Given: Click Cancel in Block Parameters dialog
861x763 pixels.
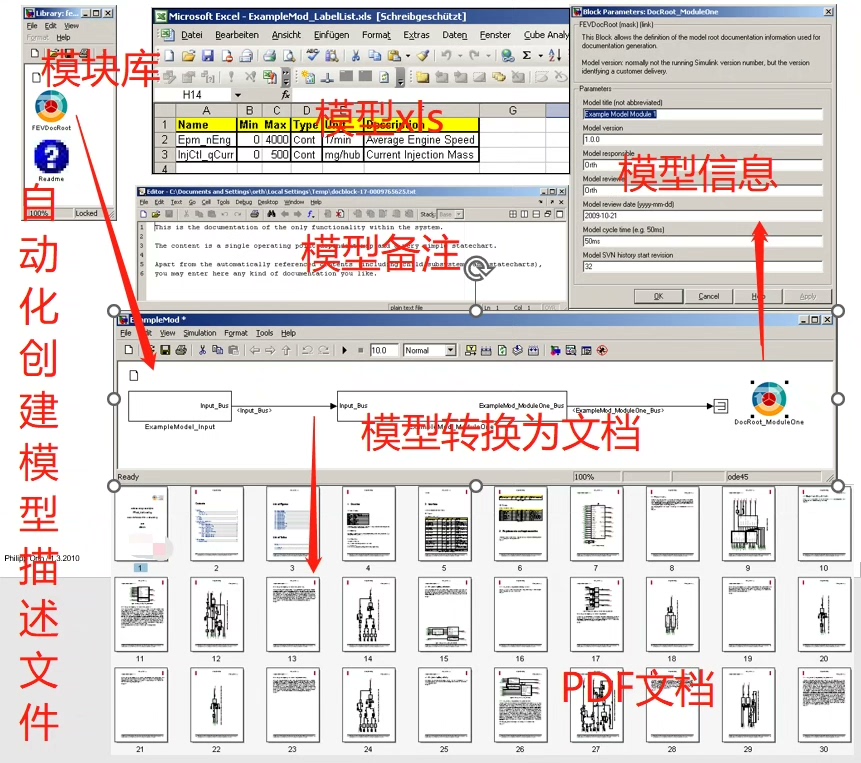Looking at the screenshot, I should [x=708, y=296].
